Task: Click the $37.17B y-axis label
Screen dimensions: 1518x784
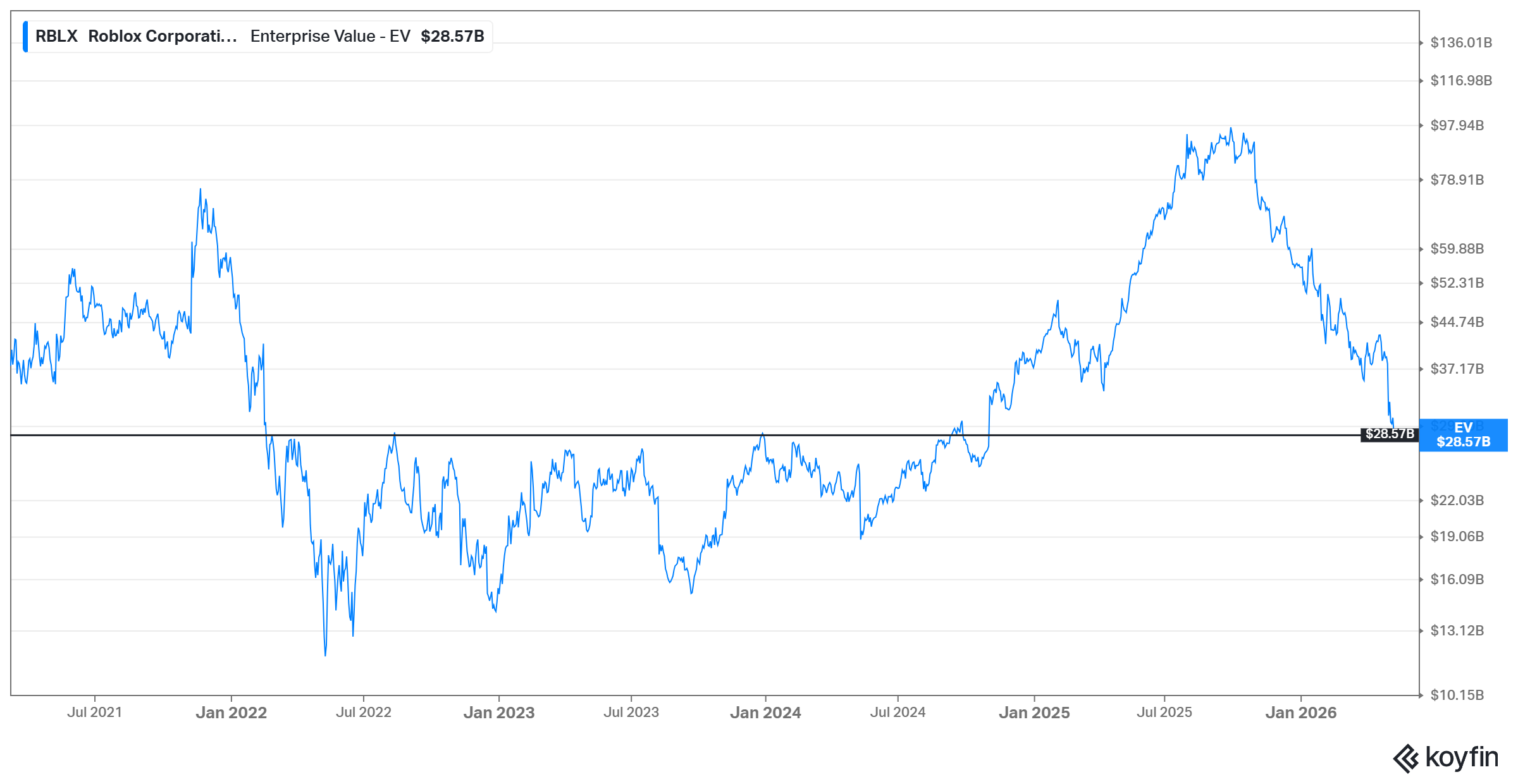Action: pos(1457,369)
